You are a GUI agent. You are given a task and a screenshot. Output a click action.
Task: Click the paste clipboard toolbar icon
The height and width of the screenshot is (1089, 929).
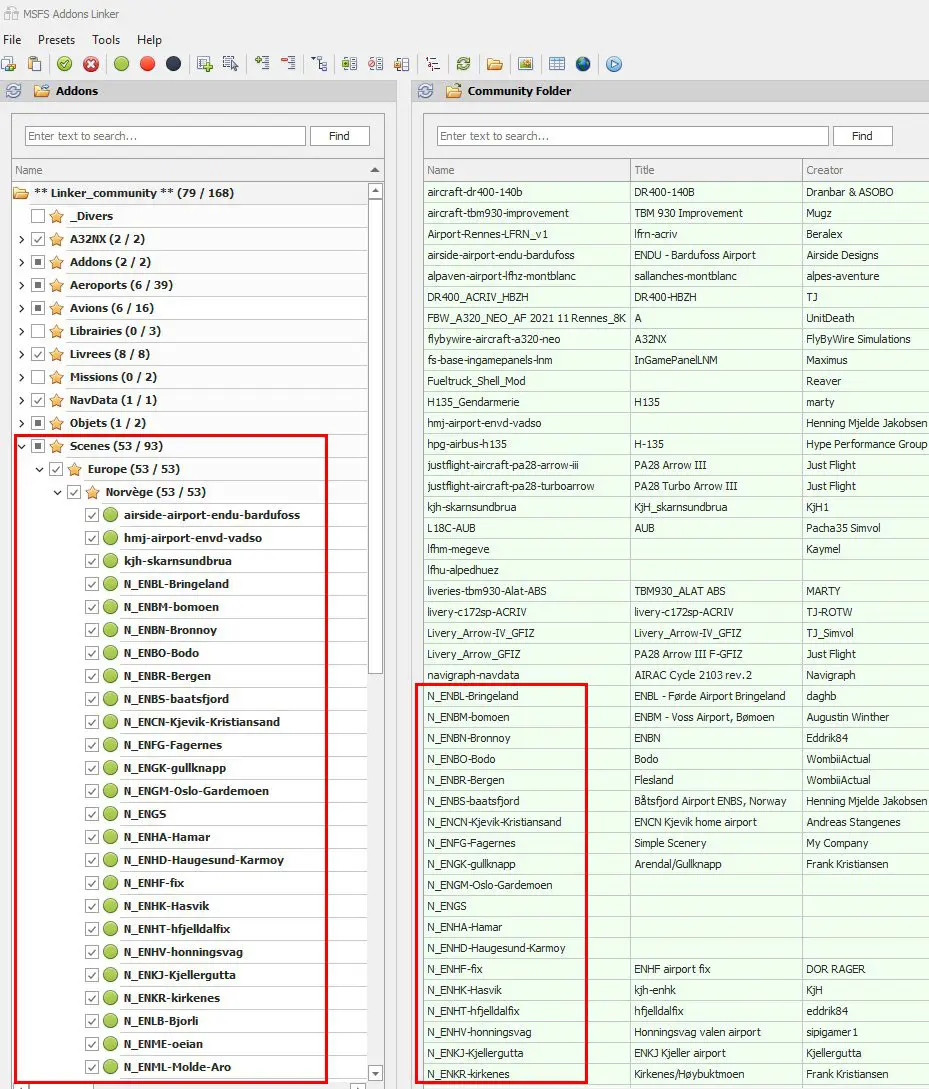click(x=34, y=64)
